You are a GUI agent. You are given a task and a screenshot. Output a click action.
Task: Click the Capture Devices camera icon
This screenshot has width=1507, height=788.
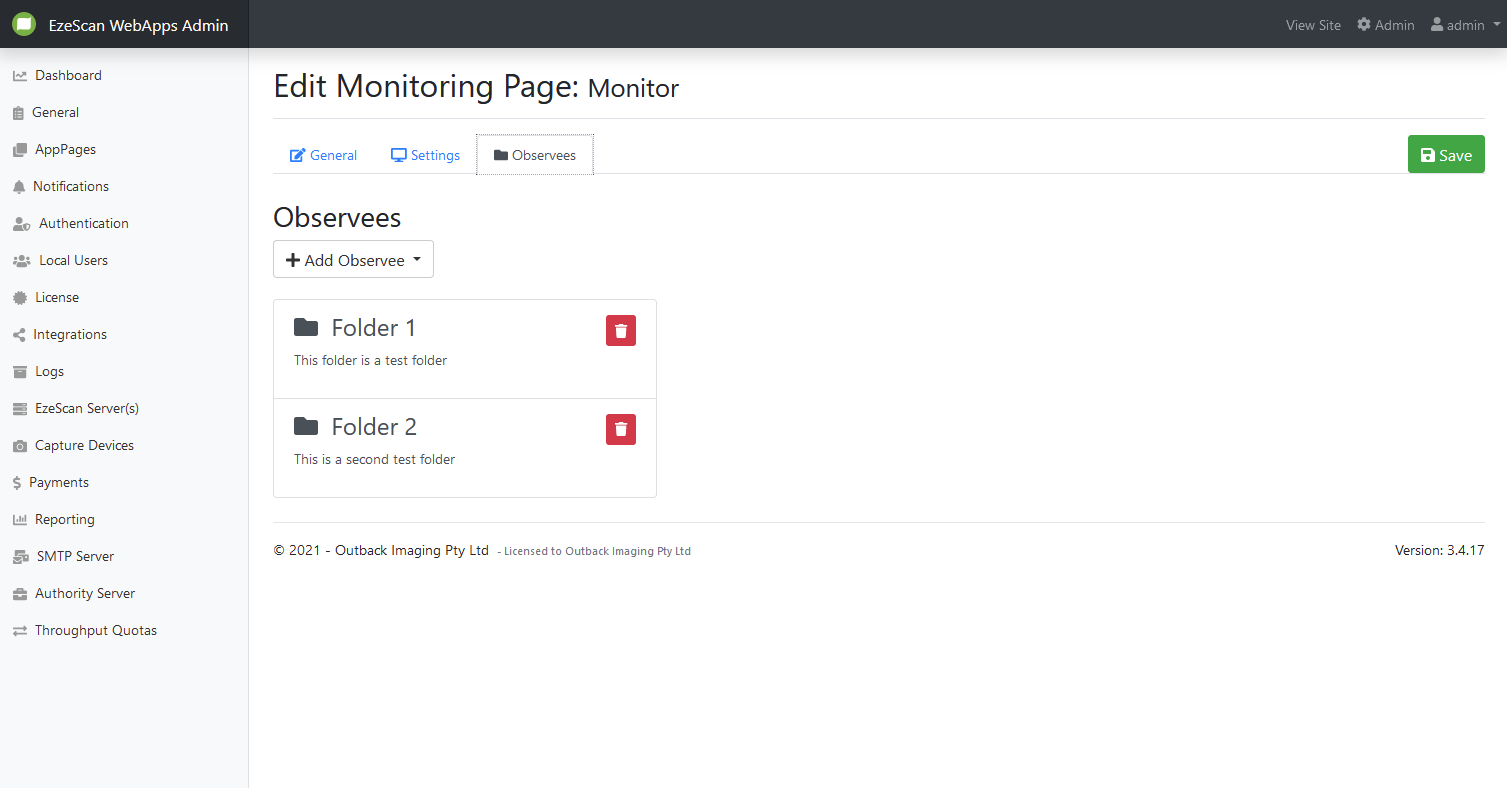click(19, 446)
